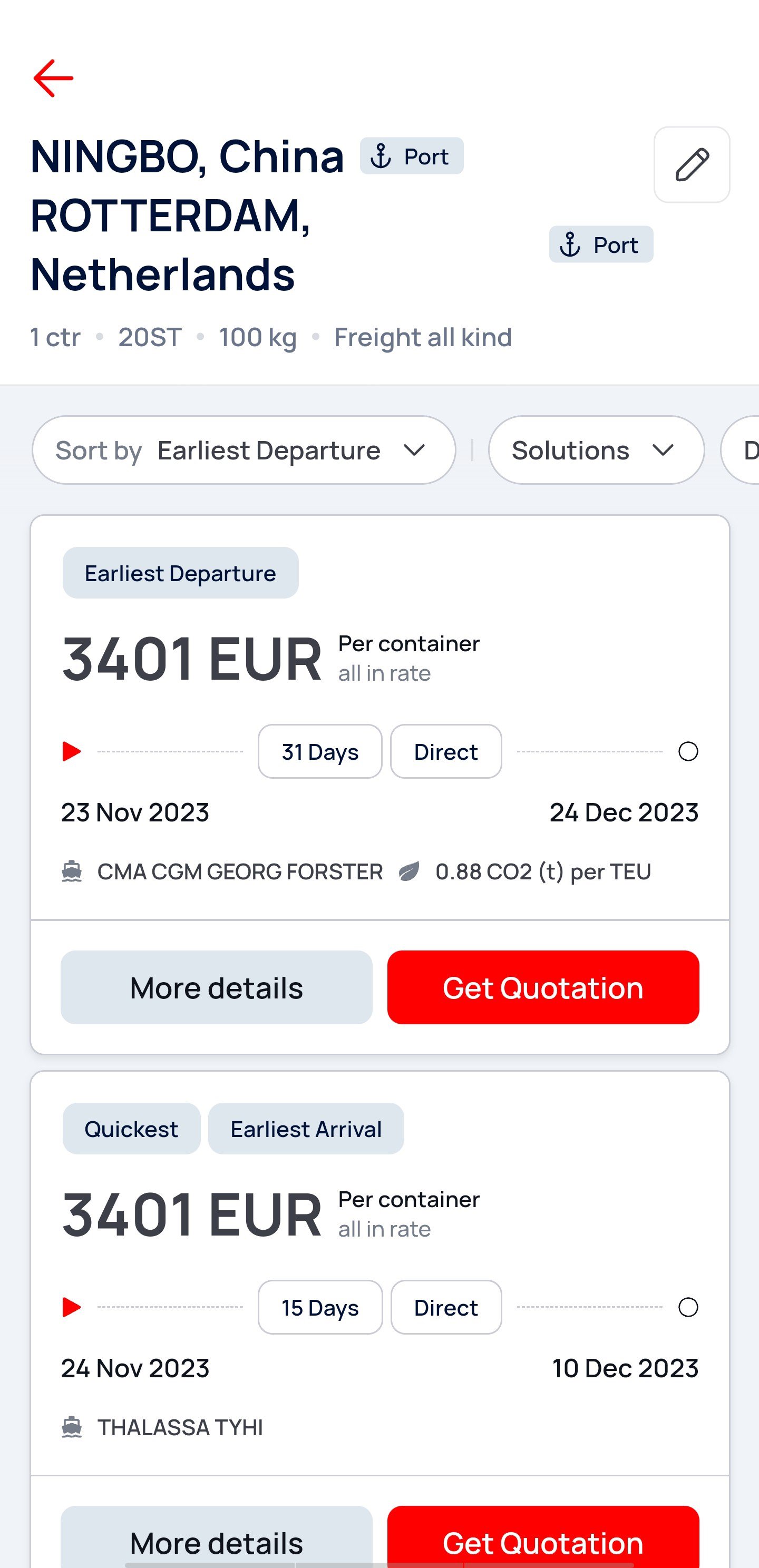Click the pencil edit search icon
The height and width of the screenshot is (1568, 759).
coord(692,164)
